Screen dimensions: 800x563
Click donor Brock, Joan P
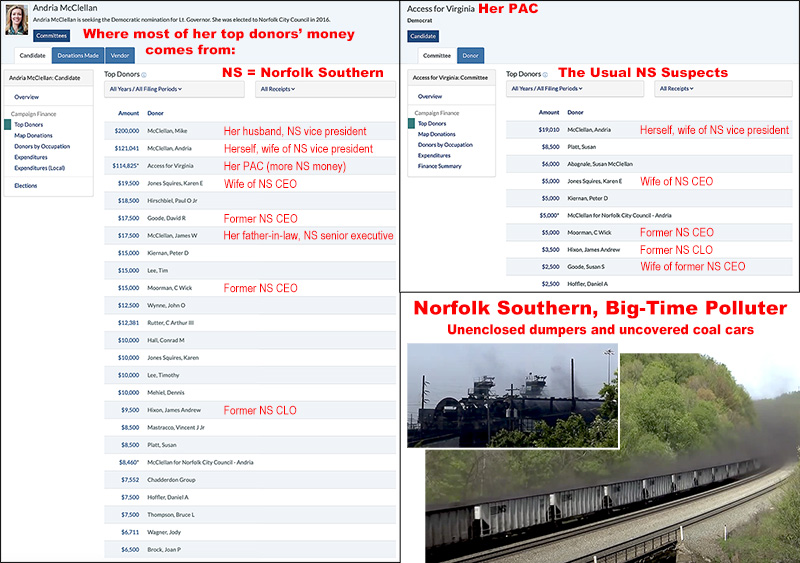click(x=164, y=550)
